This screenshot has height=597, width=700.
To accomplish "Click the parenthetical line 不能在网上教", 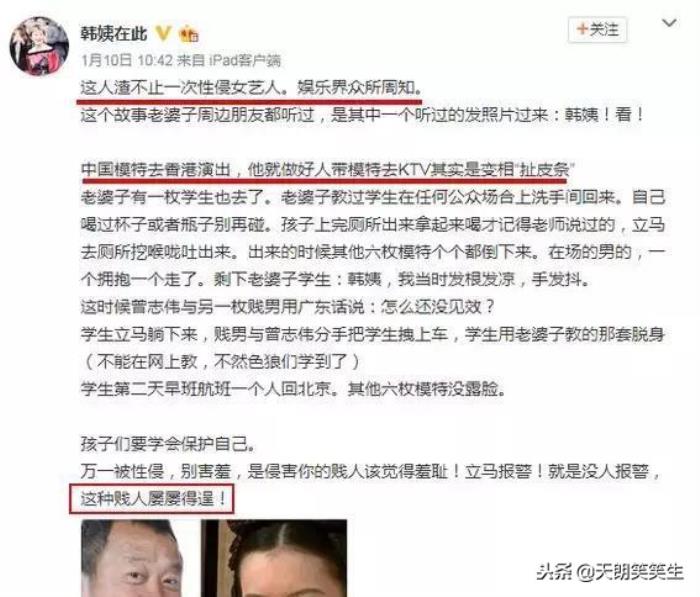I will tap(221, 361).
